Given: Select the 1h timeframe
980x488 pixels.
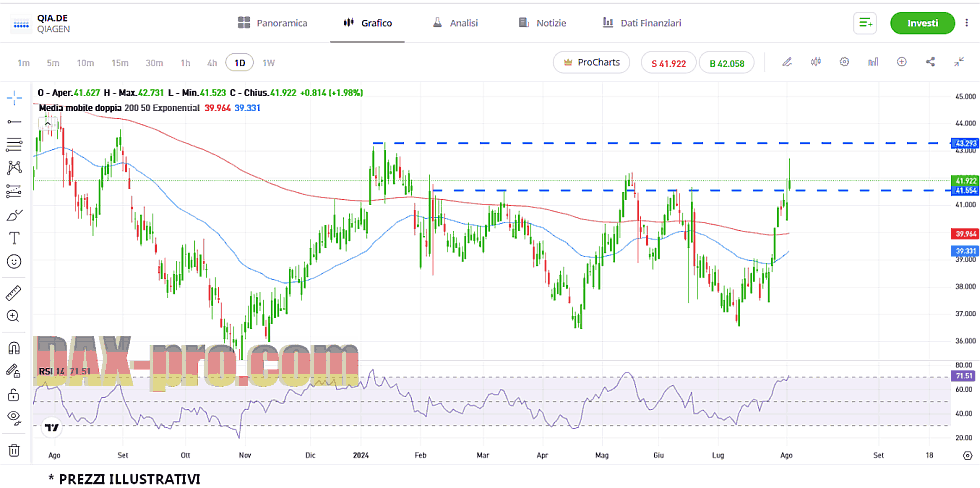Looking at the screenshot, I should [186, 62].
